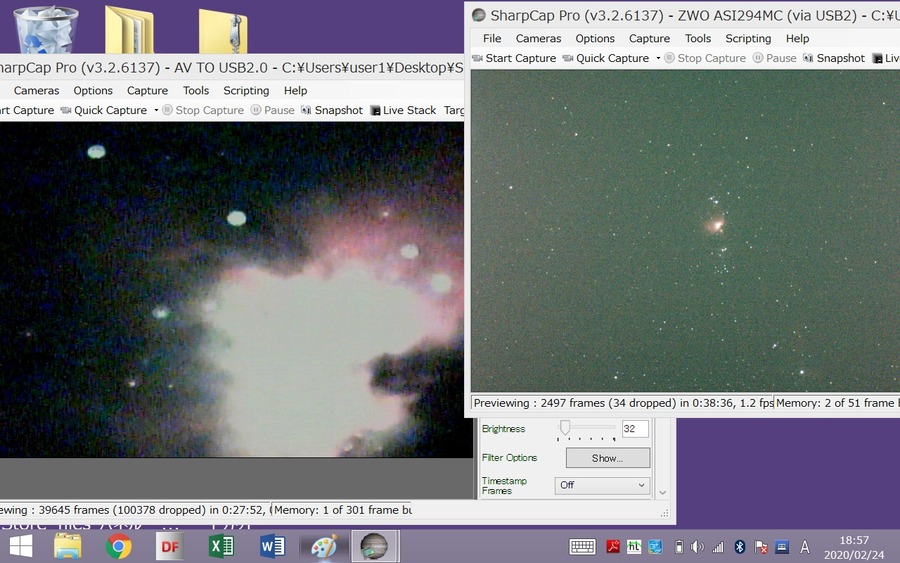Open Scripting menu in ZWO ASI294MC window

tap(748, 38)
